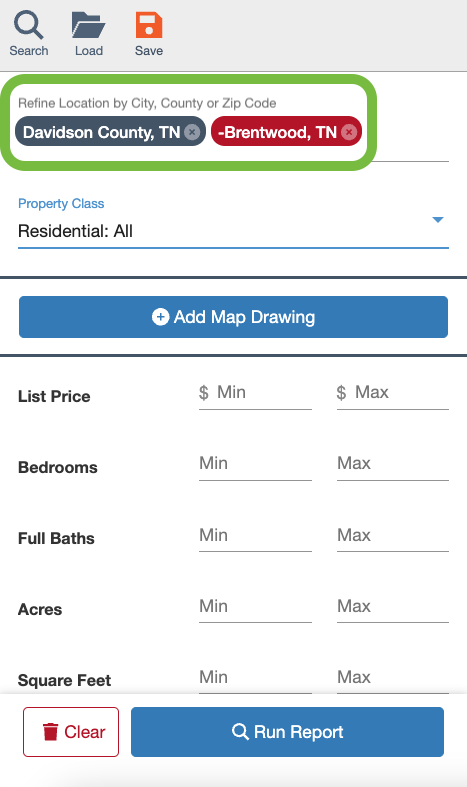The width and height of the screenshot is (467, 787).
Task: Select the red -Brentwood, TN chip
Action: click(x=286, y=132)
